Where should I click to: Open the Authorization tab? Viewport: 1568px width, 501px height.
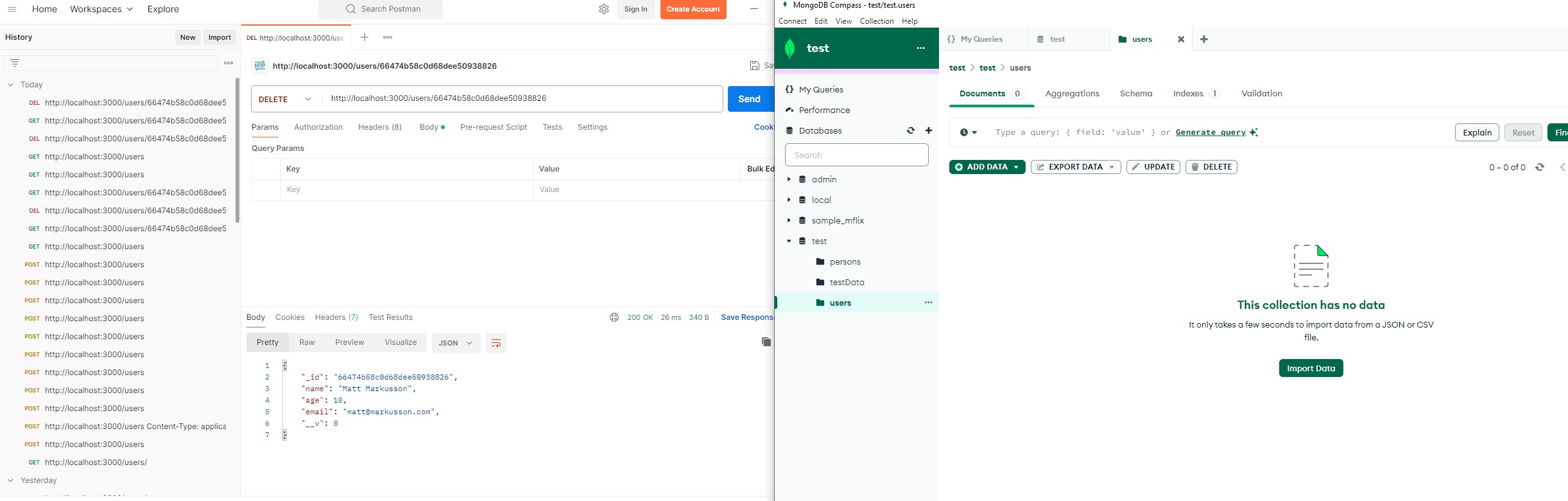[x=318, y=127]
